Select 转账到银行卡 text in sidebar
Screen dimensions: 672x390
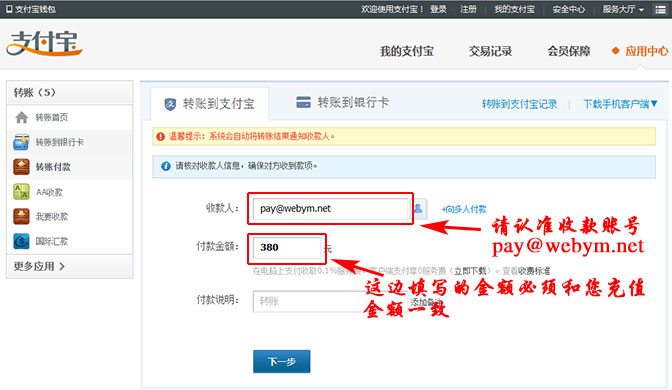tap(60, 142)
